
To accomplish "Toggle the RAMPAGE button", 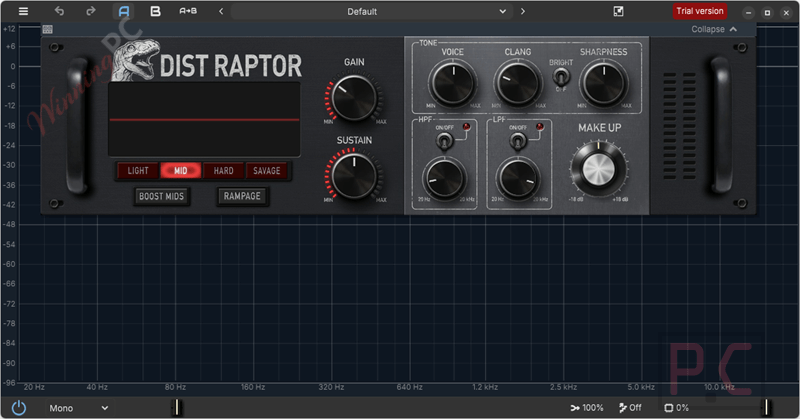I will click(242, 196).
